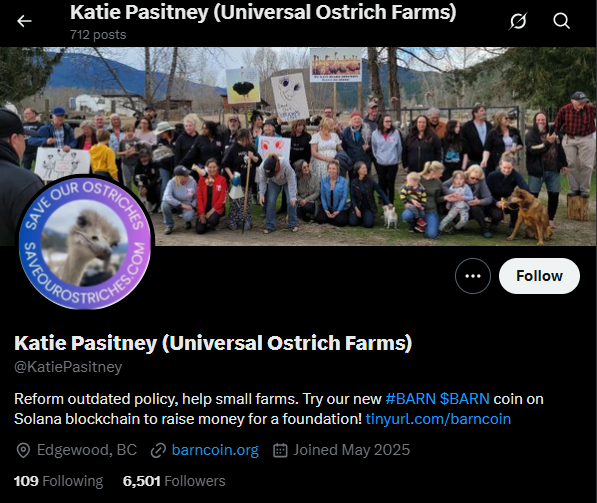
Task: Click the Joined May 2025 text
Action: point(351,450)
